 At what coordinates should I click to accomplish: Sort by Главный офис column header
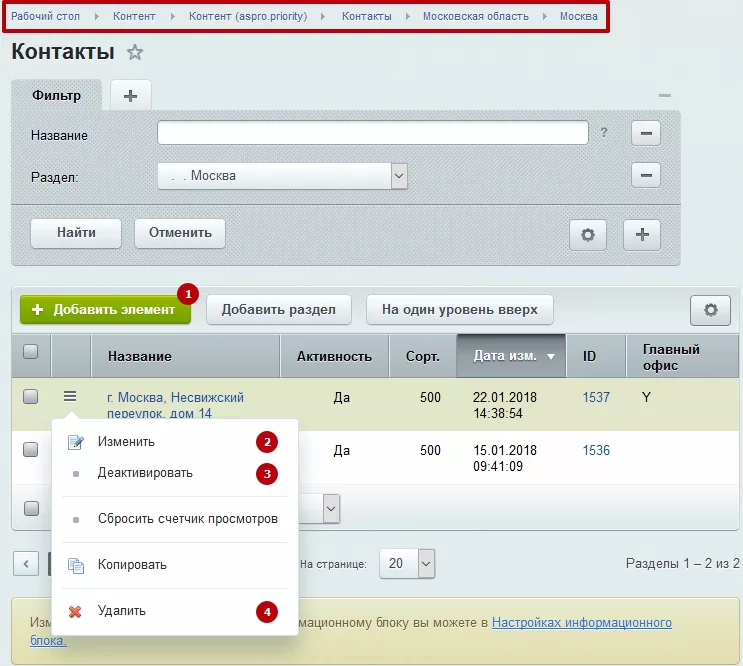[682, 356]
